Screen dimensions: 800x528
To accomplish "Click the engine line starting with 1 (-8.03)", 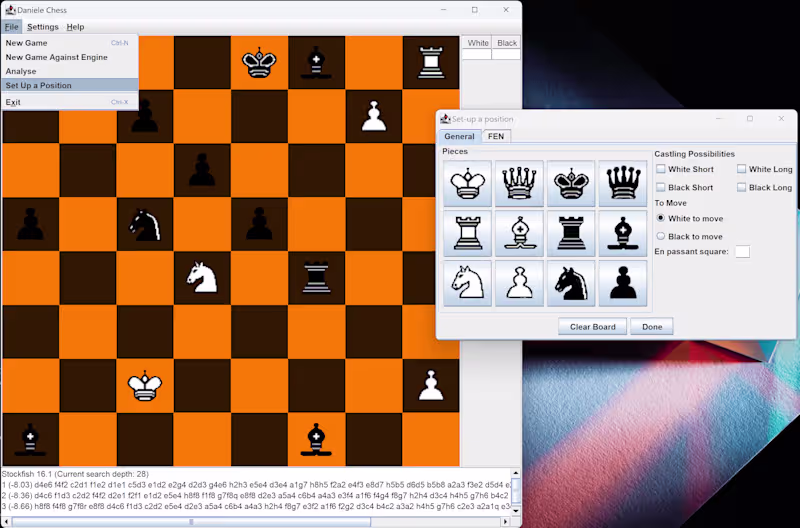I will pos(256,485).
